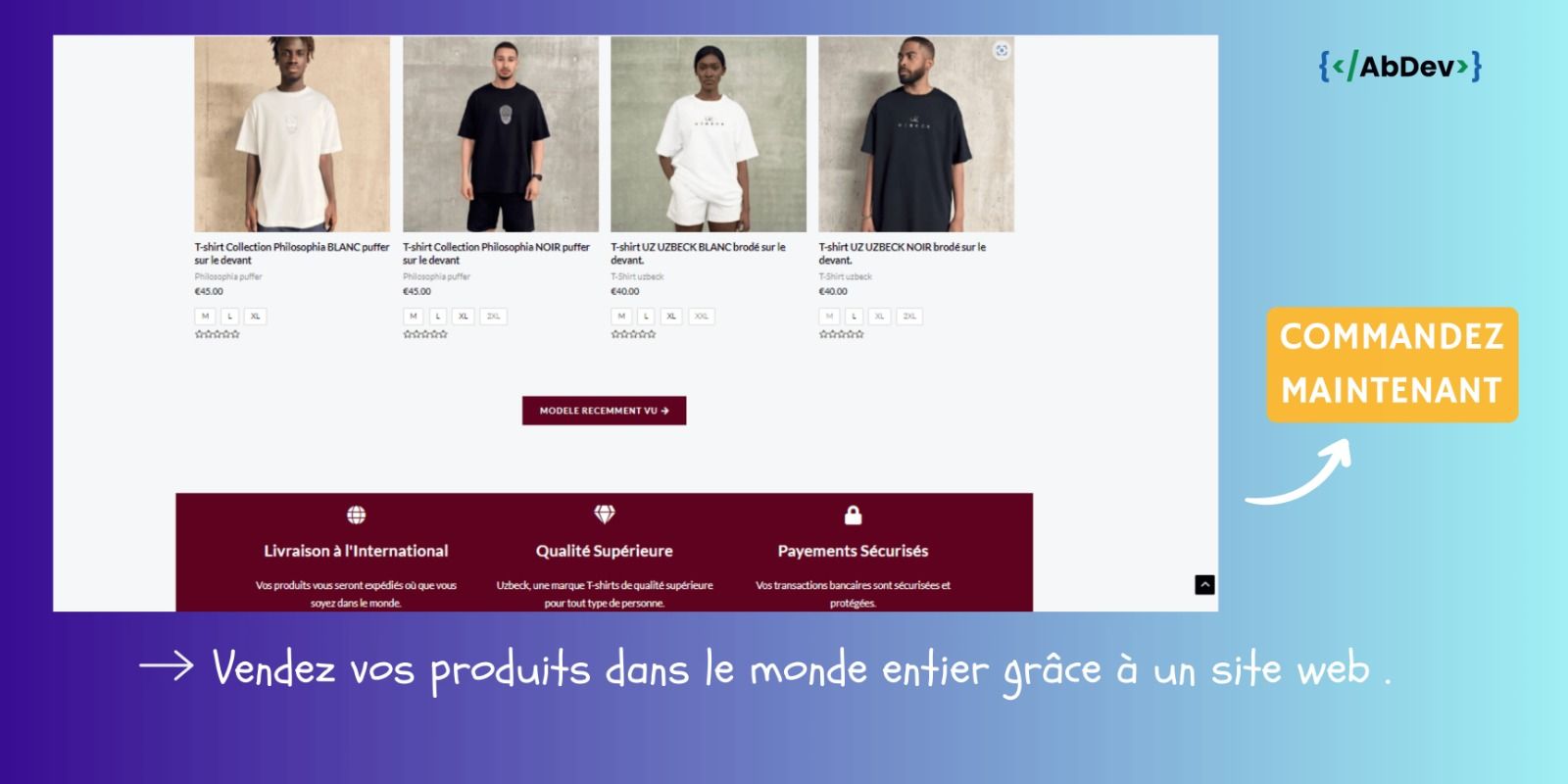Click the star rating under the UZBECK NOIR T-shirt
1568x784 pixels.
(841, 334)
